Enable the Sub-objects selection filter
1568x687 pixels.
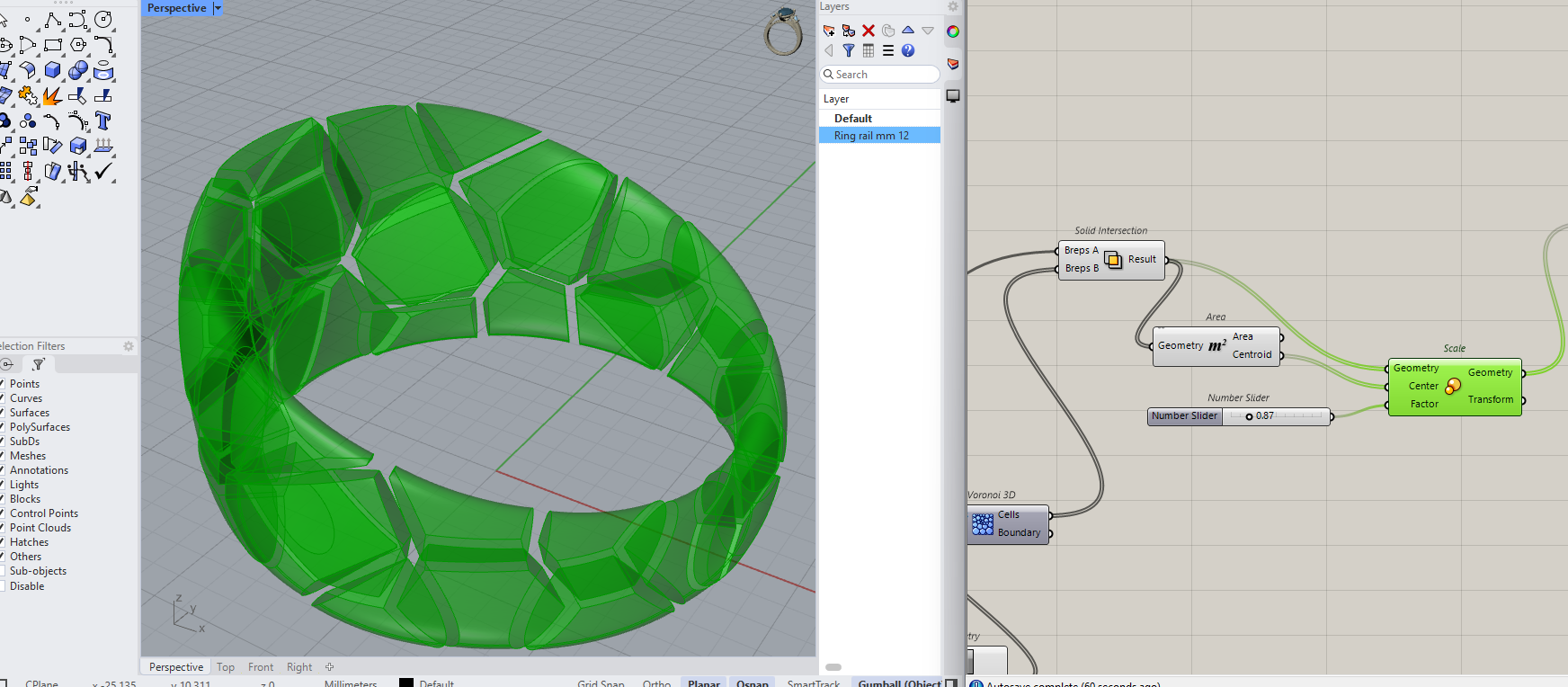[3, 571]
